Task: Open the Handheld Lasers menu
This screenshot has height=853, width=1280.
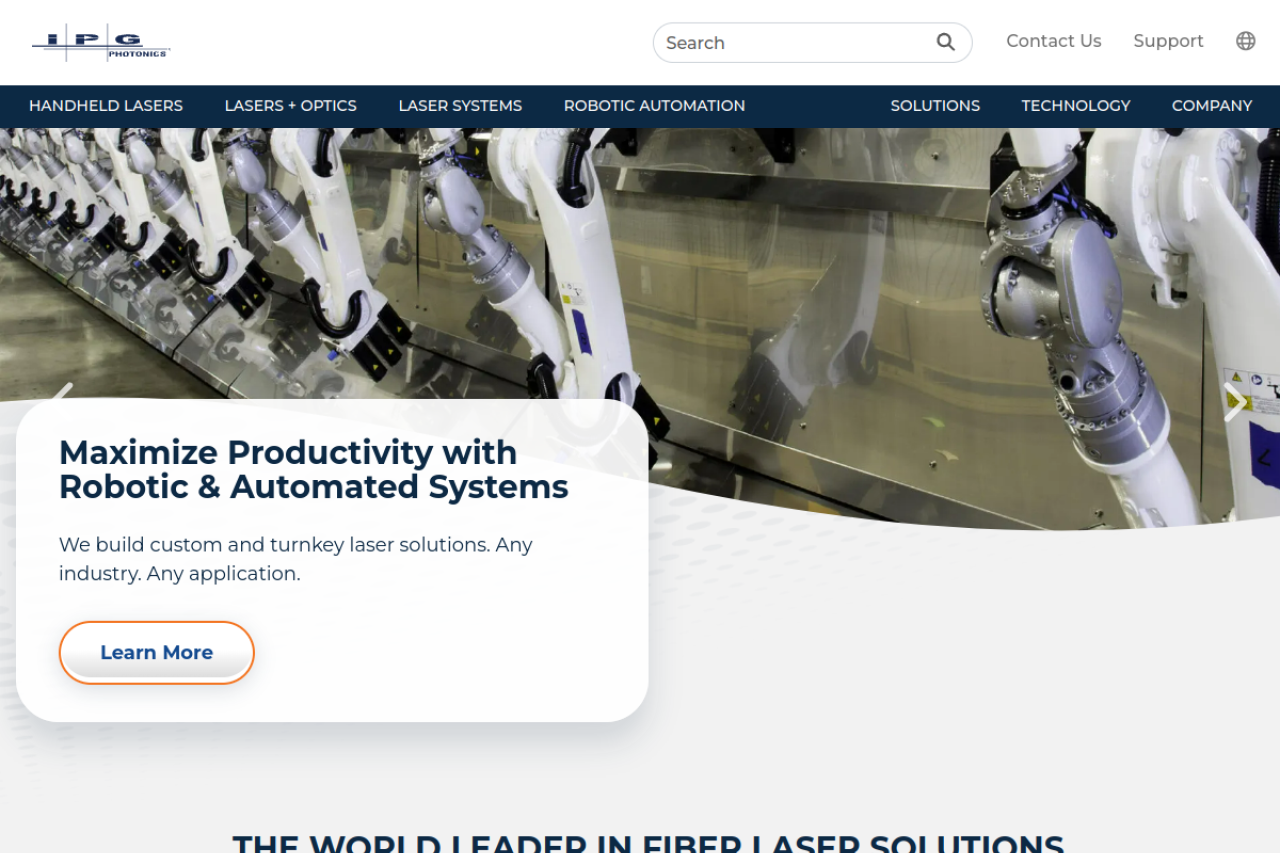Action: click(x=106, y=106)
